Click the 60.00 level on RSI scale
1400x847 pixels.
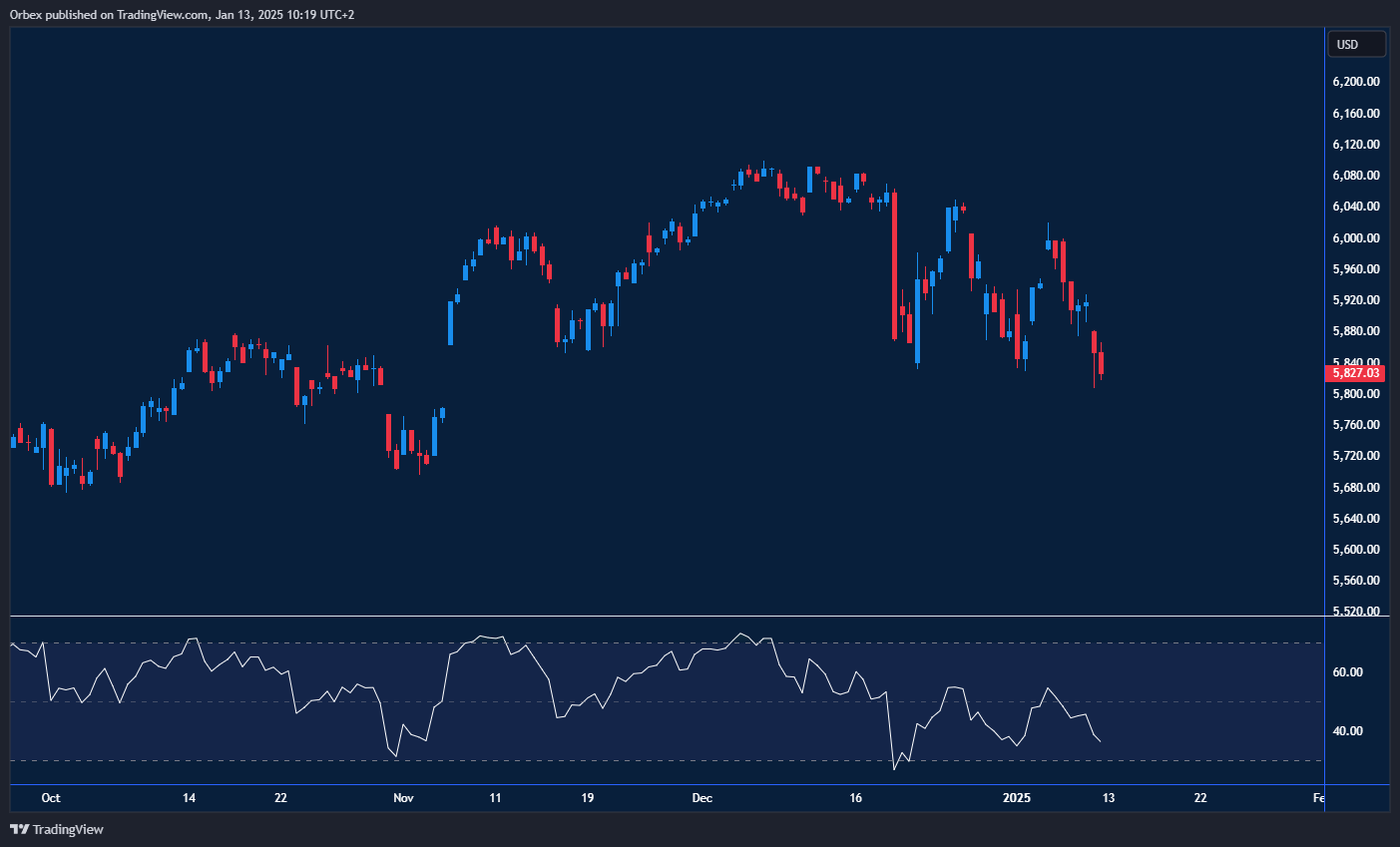(x=1348, y=672)
